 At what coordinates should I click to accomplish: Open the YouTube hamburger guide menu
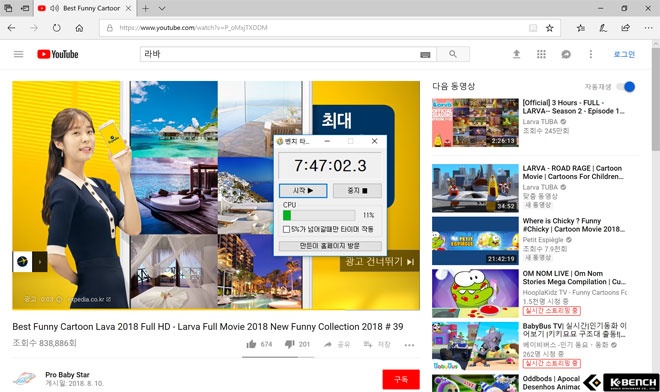coord(19,54)
